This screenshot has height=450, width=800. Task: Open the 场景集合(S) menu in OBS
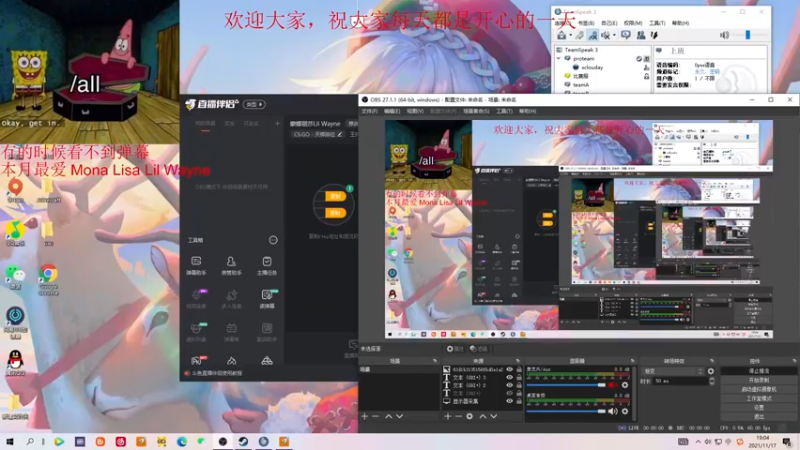pyautogui.click(x=476, y=111)
